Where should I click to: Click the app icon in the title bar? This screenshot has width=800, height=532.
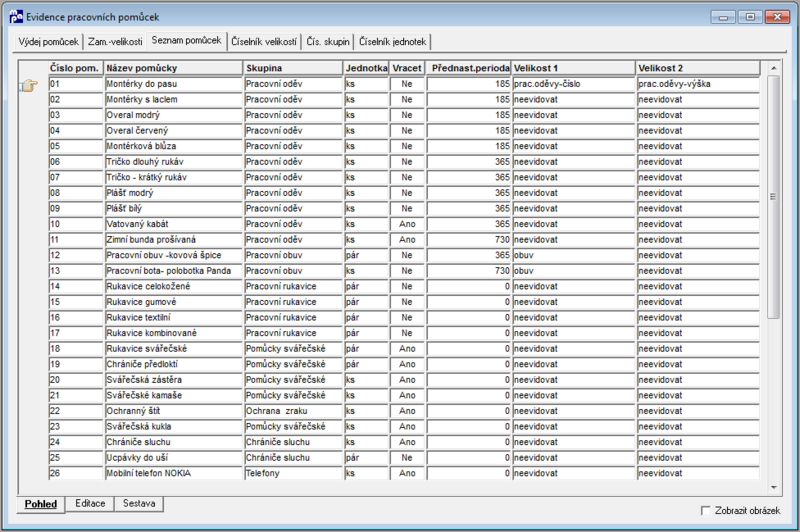click(x=16, y=16)
